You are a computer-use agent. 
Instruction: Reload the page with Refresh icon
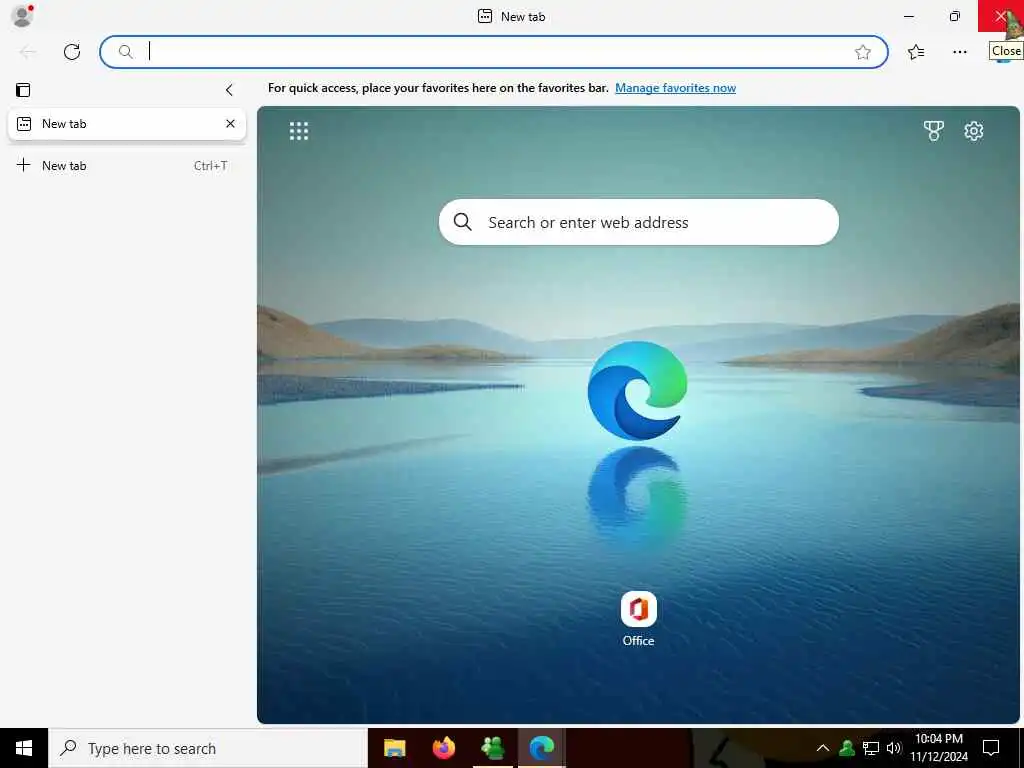(x=72, y=52)
